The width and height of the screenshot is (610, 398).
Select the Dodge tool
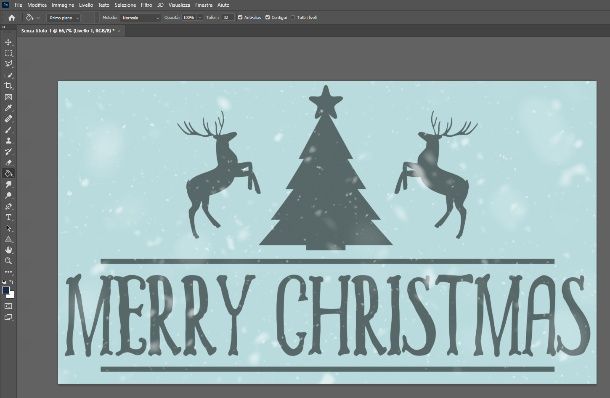[9, 195]
